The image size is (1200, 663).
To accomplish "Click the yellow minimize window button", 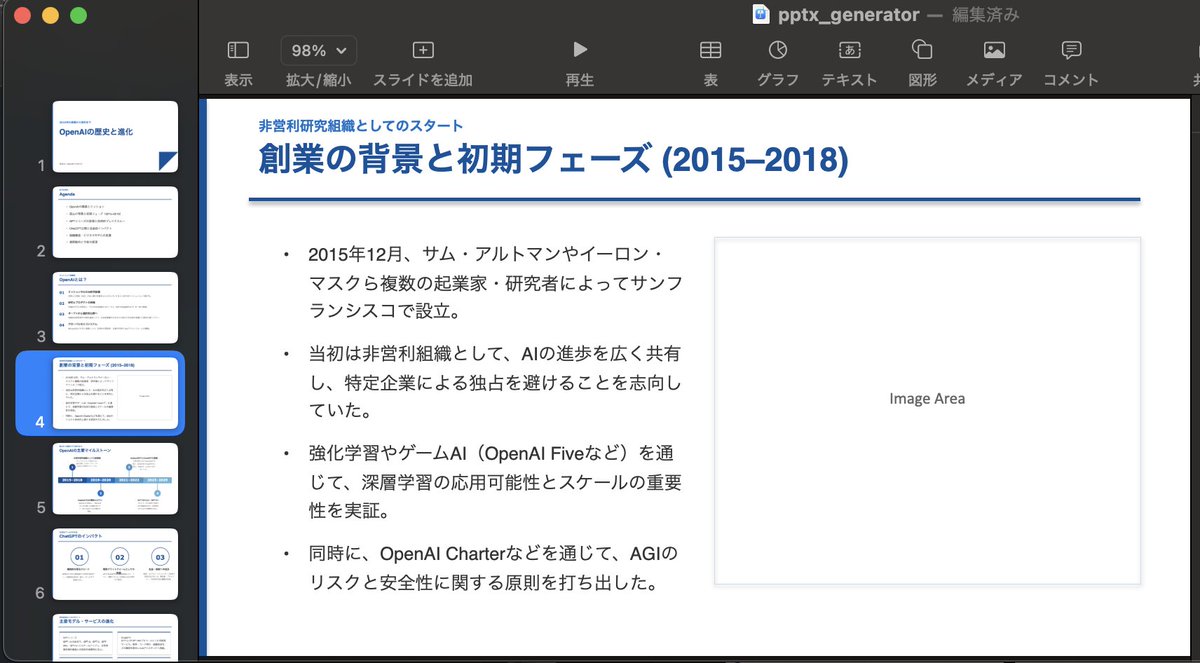I will pos(51,15).
